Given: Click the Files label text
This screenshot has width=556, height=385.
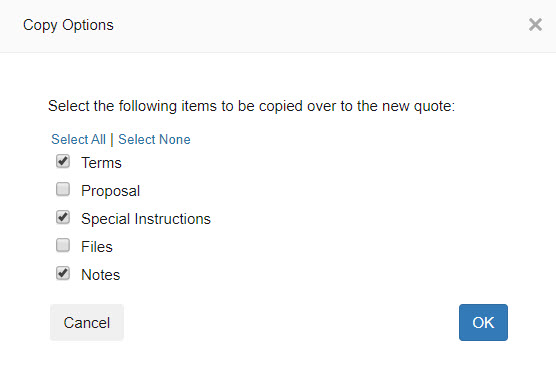Looking at the screenshot, I should tap(97, 247).
